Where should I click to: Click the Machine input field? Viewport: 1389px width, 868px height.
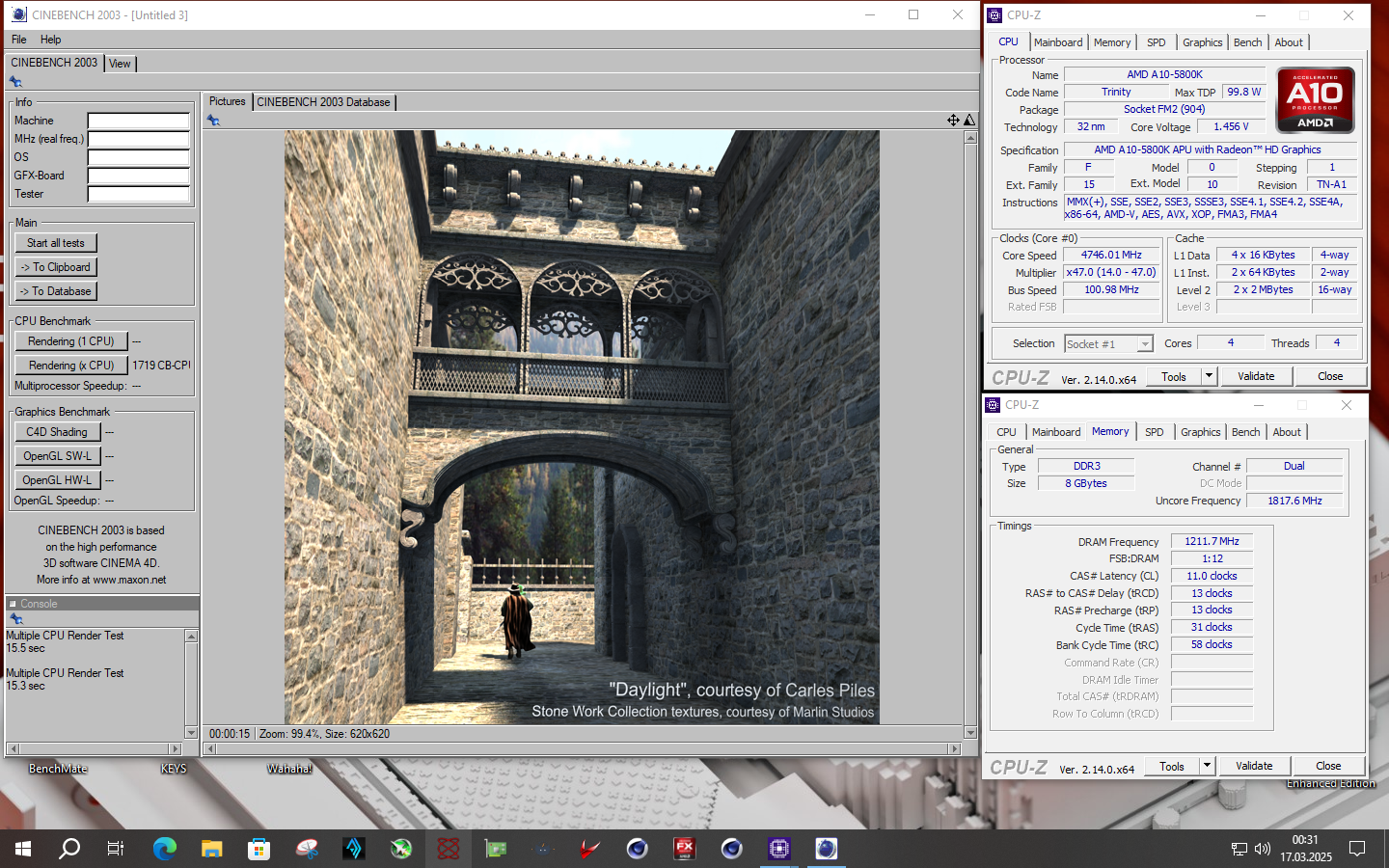[139, 121]
